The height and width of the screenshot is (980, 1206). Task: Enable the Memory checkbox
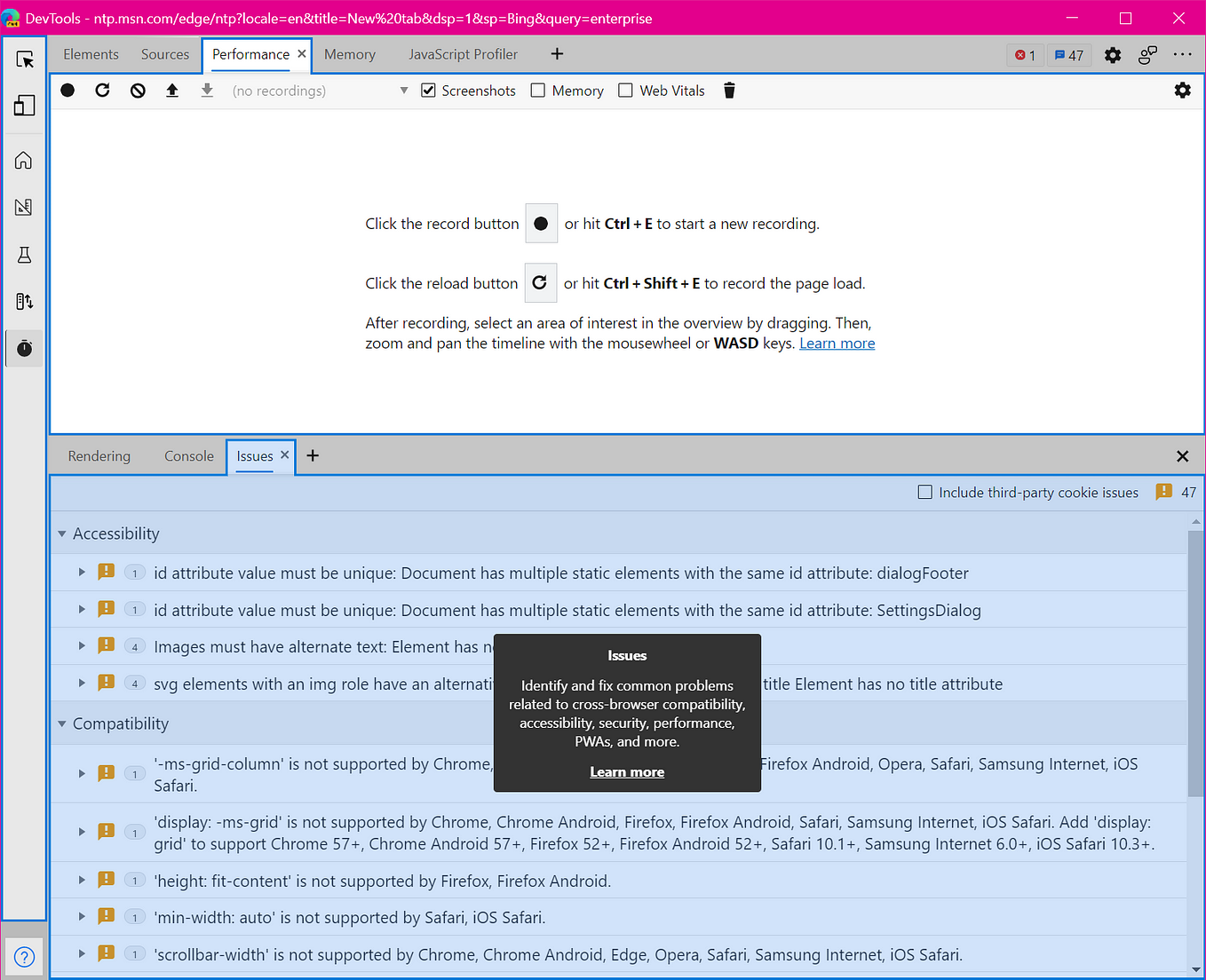538,91
